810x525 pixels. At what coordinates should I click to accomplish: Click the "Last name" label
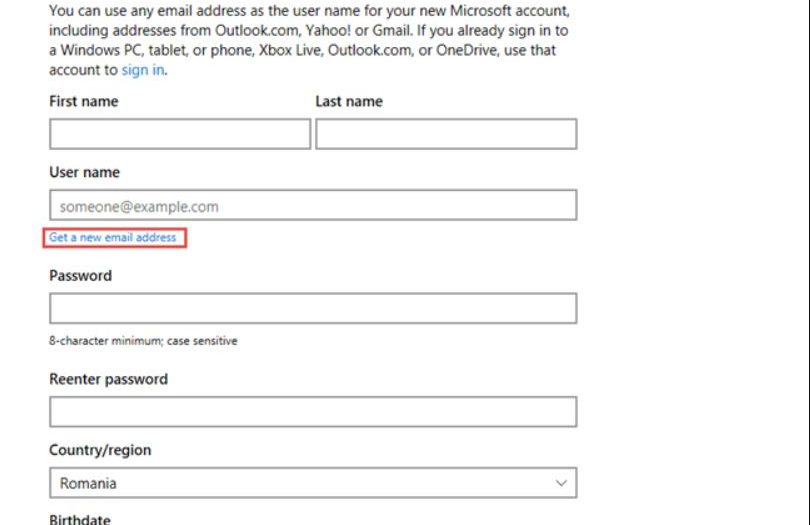(349, 101)
